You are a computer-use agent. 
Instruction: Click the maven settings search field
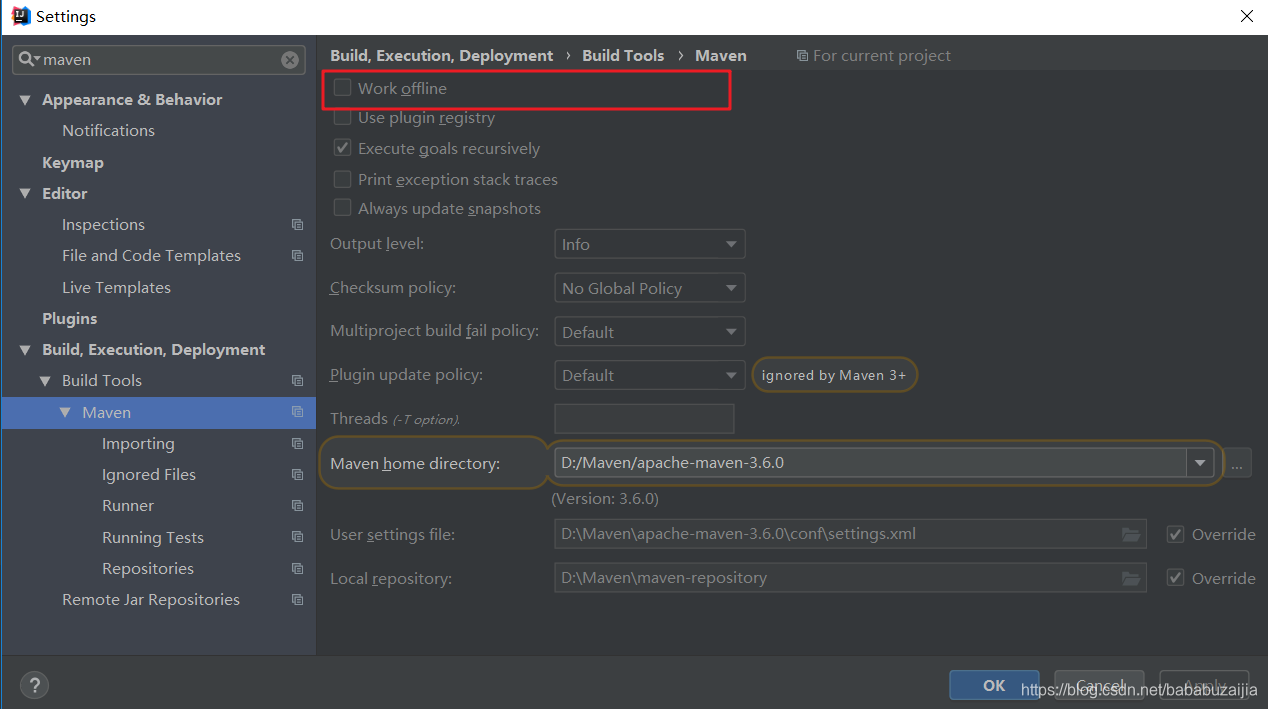point(158,60)
